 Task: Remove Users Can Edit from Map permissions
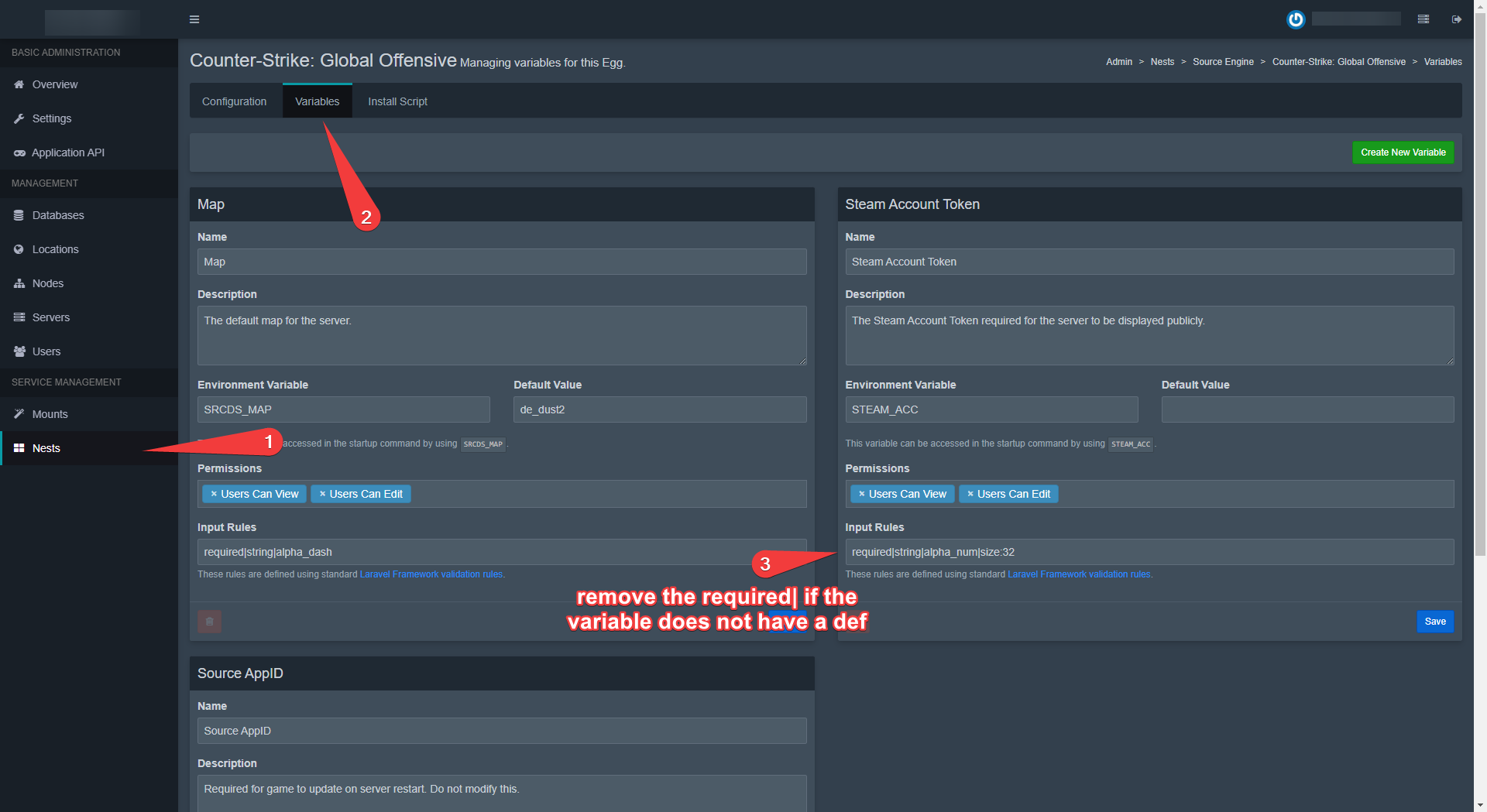tap(322, 494)
